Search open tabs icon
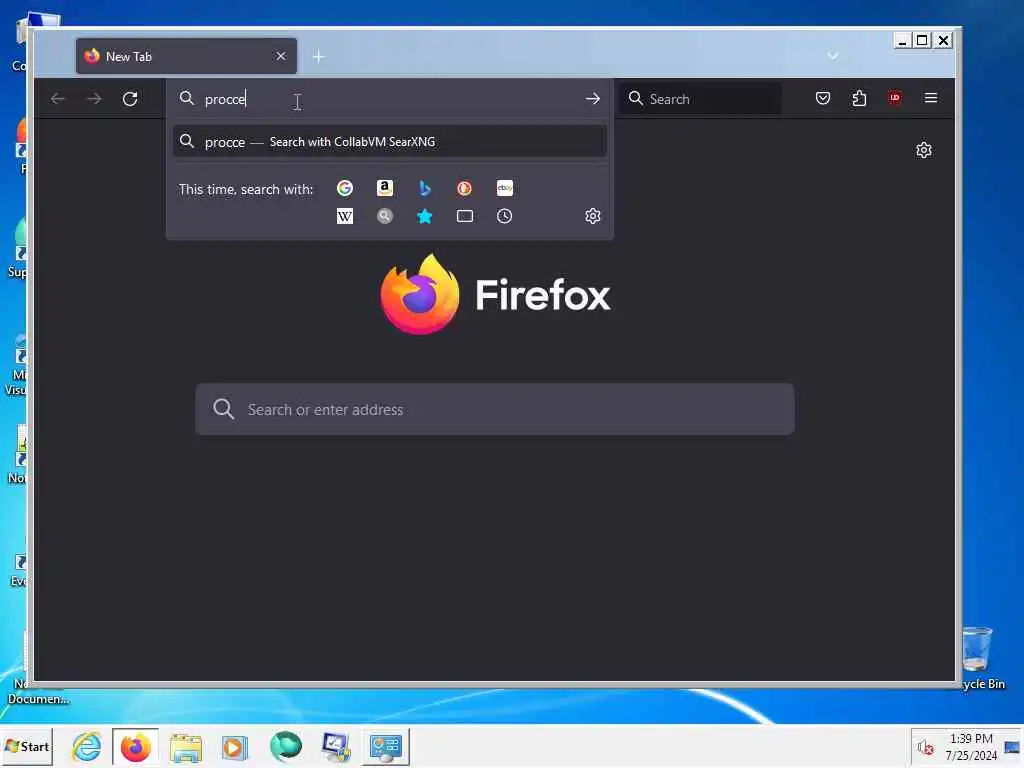Viewport: 1024px width, 768px height. 464,216
